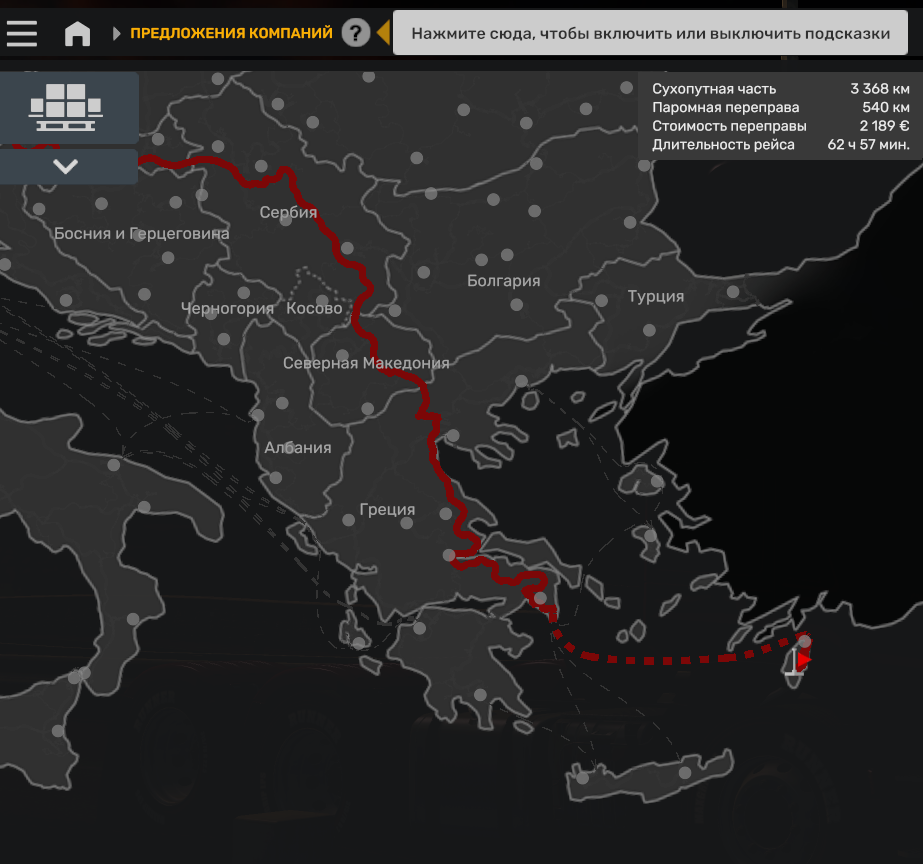Screen dimensions: 923x864
Task: Click the port anchor icon near destination
Action: pyautogui.click(x=794, y=662)
